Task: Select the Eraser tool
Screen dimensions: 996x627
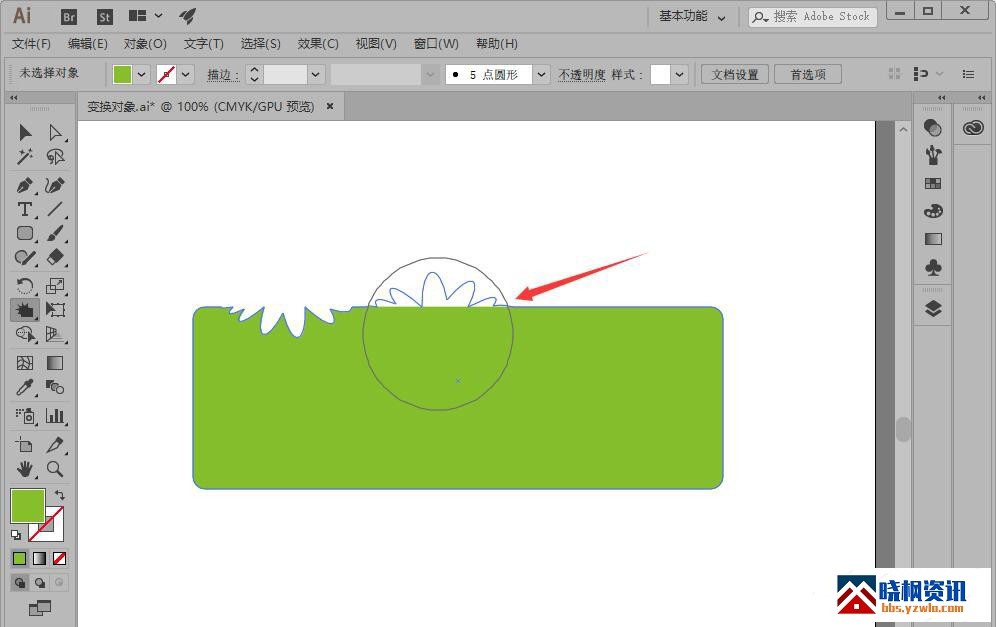Action: [55, 257]
